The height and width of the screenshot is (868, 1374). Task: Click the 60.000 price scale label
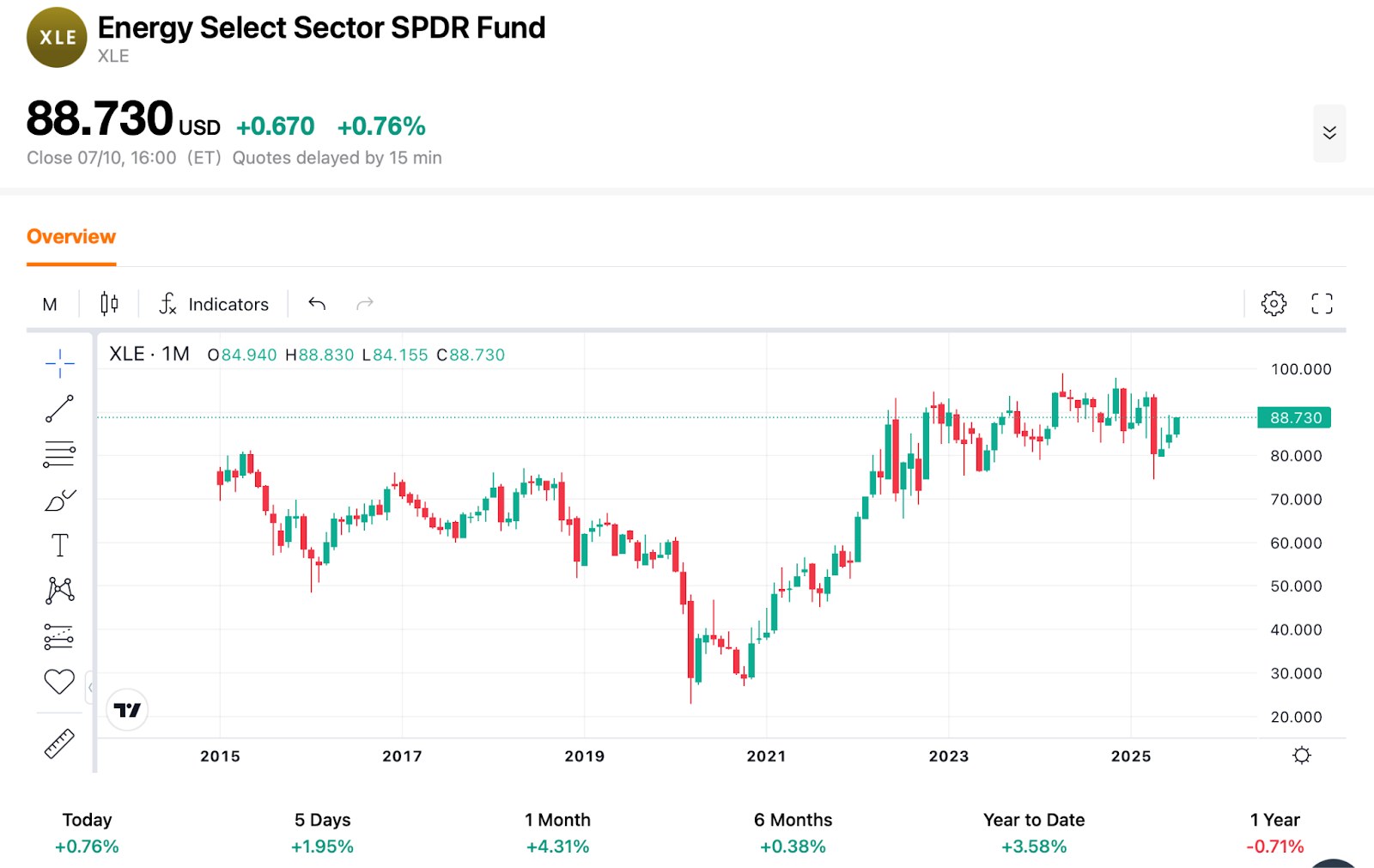[x=1296, y=543]
